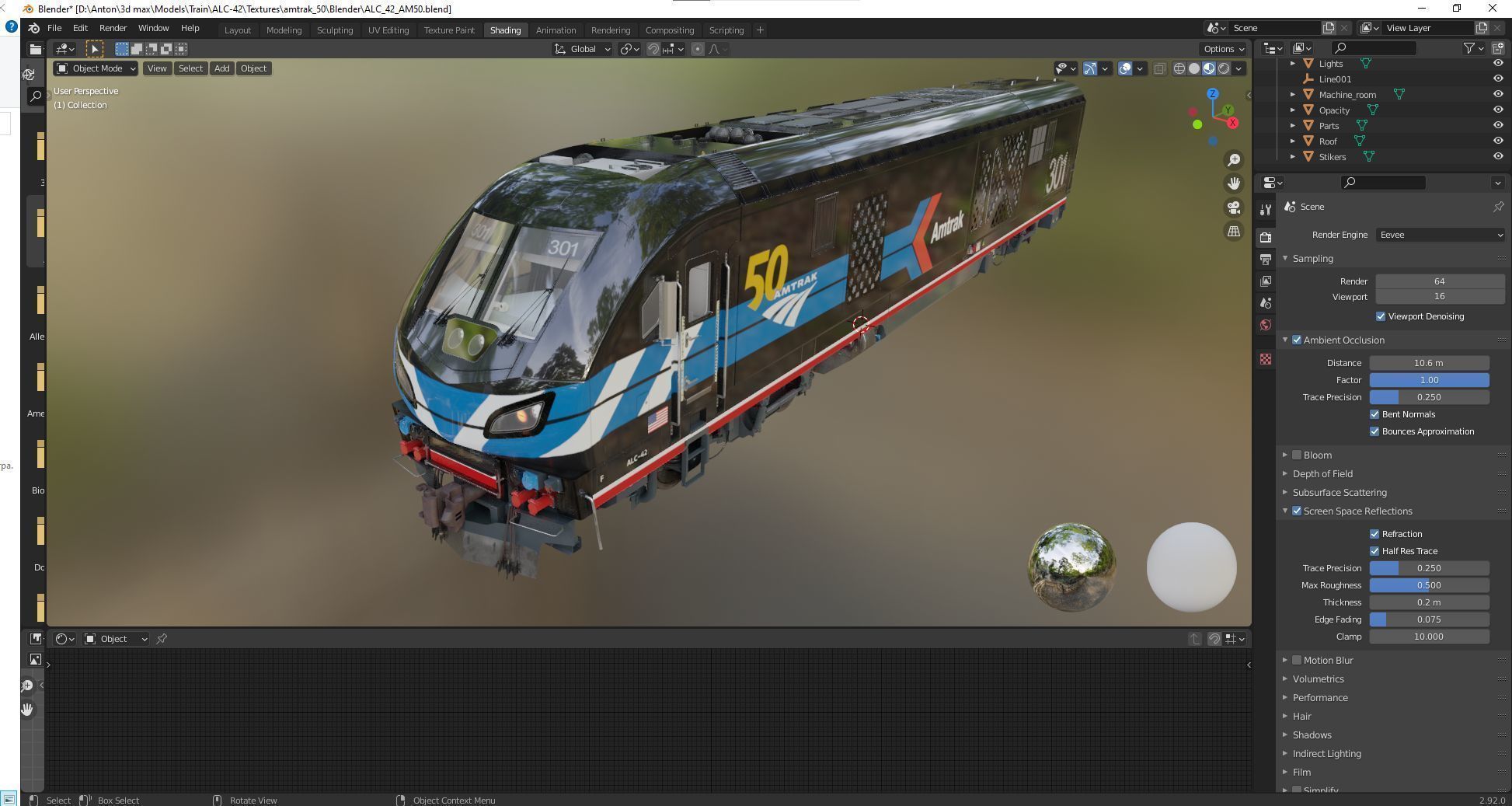
Task: Open the View Layer properties tab icon
Action: [x=1266, y=281]
